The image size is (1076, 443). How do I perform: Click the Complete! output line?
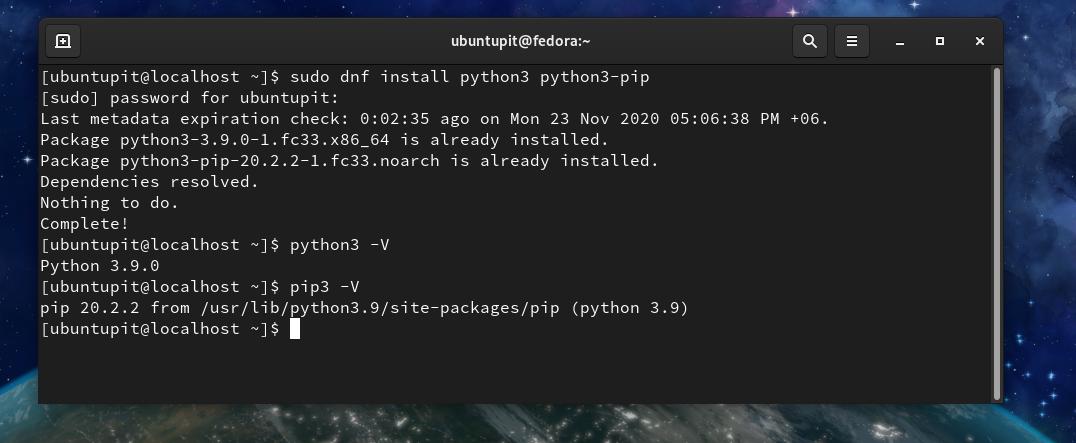point(84,224)
